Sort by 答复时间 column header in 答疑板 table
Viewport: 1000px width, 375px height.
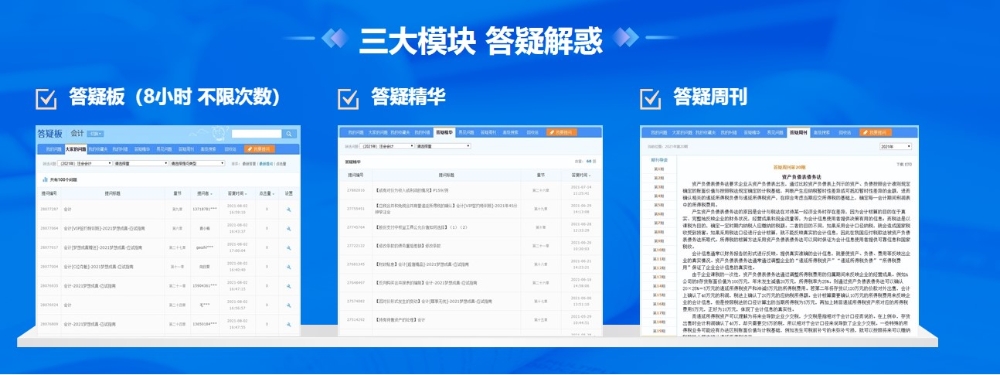click(x=237, y=194)
